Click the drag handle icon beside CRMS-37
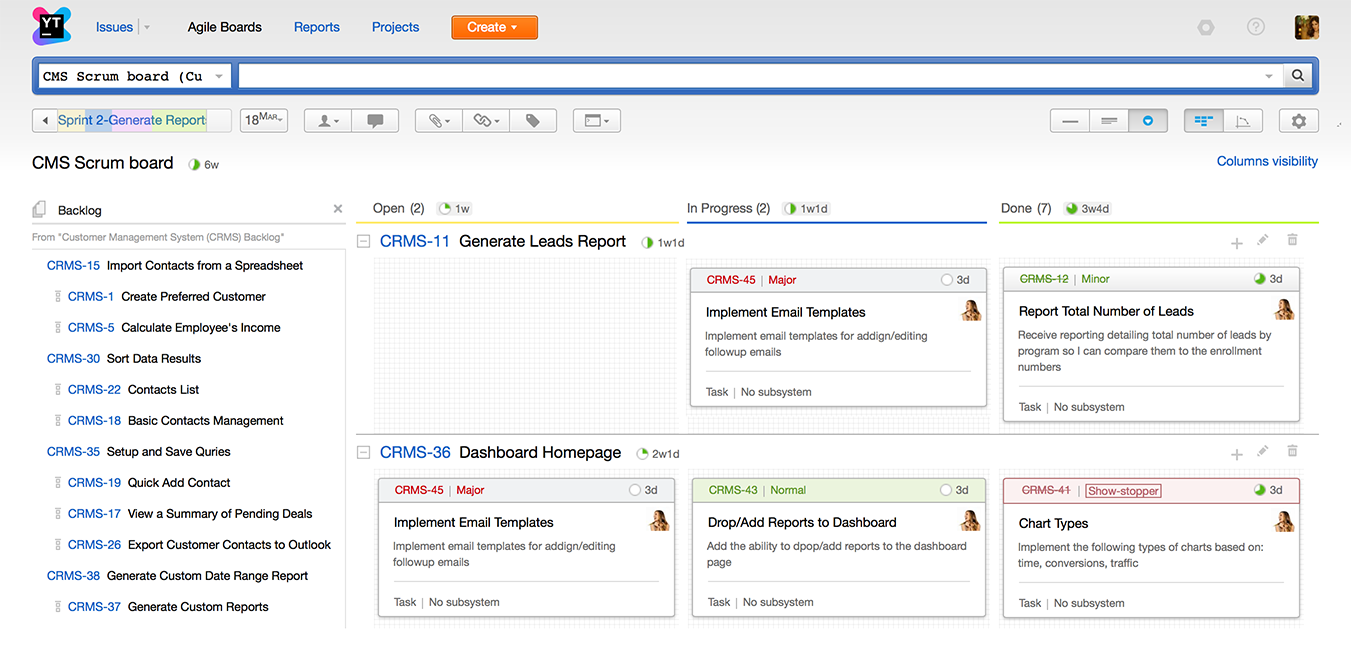This screenshot has height=650, width=1351. 57,606
